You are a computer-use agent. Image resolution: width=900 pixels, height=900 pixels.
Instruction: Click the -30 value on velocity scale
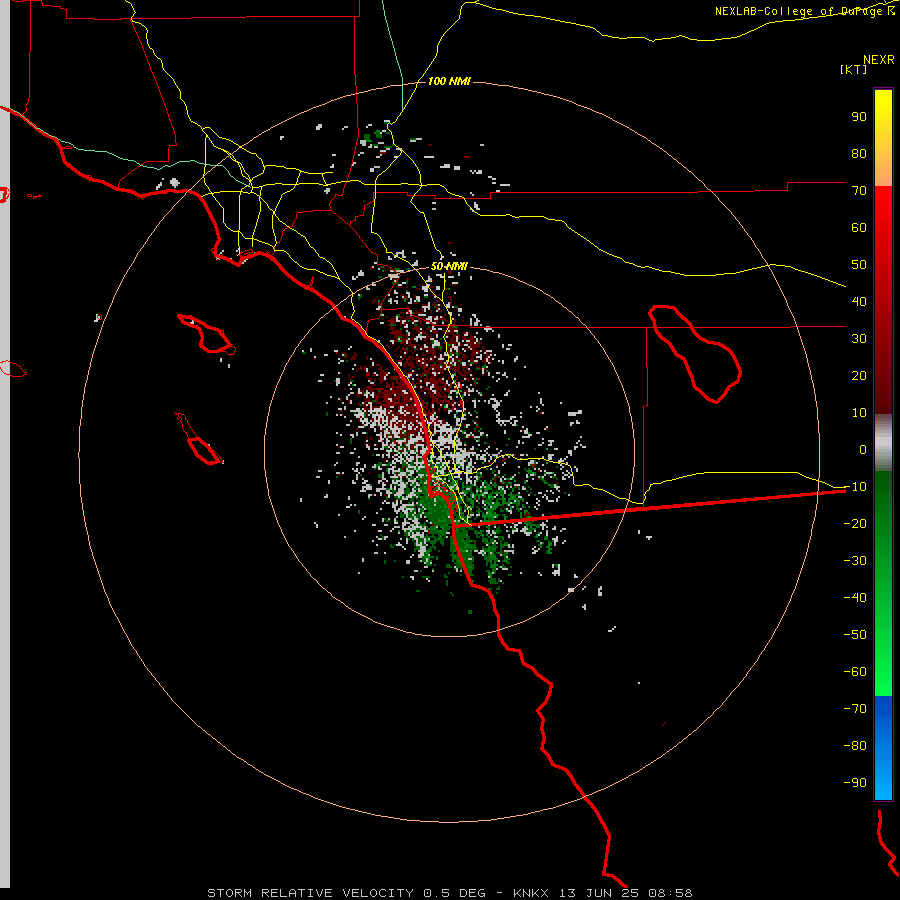click(x=855, y=561)
